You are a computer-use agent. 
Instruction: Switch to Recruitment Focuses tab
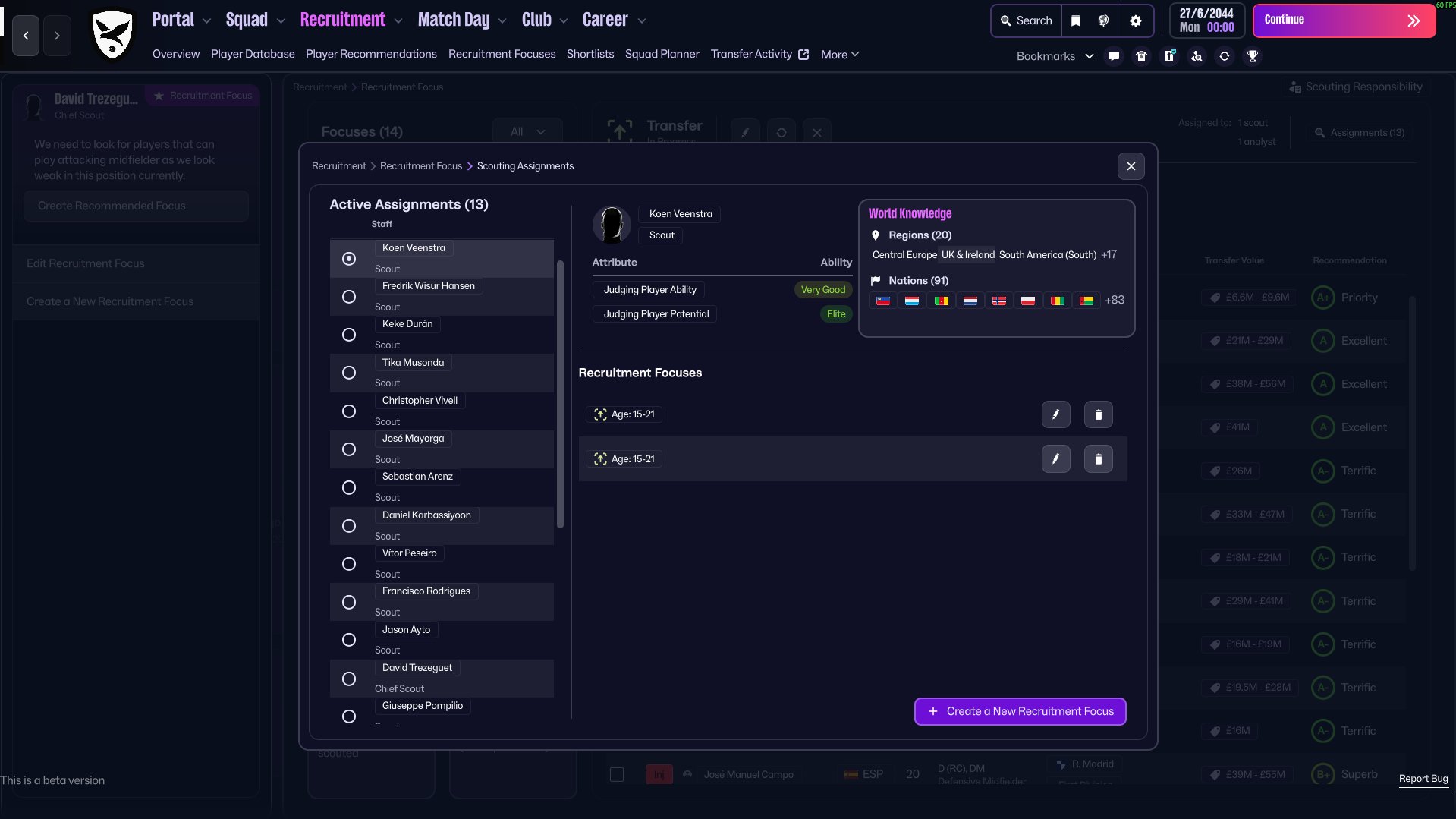[502, 55]
